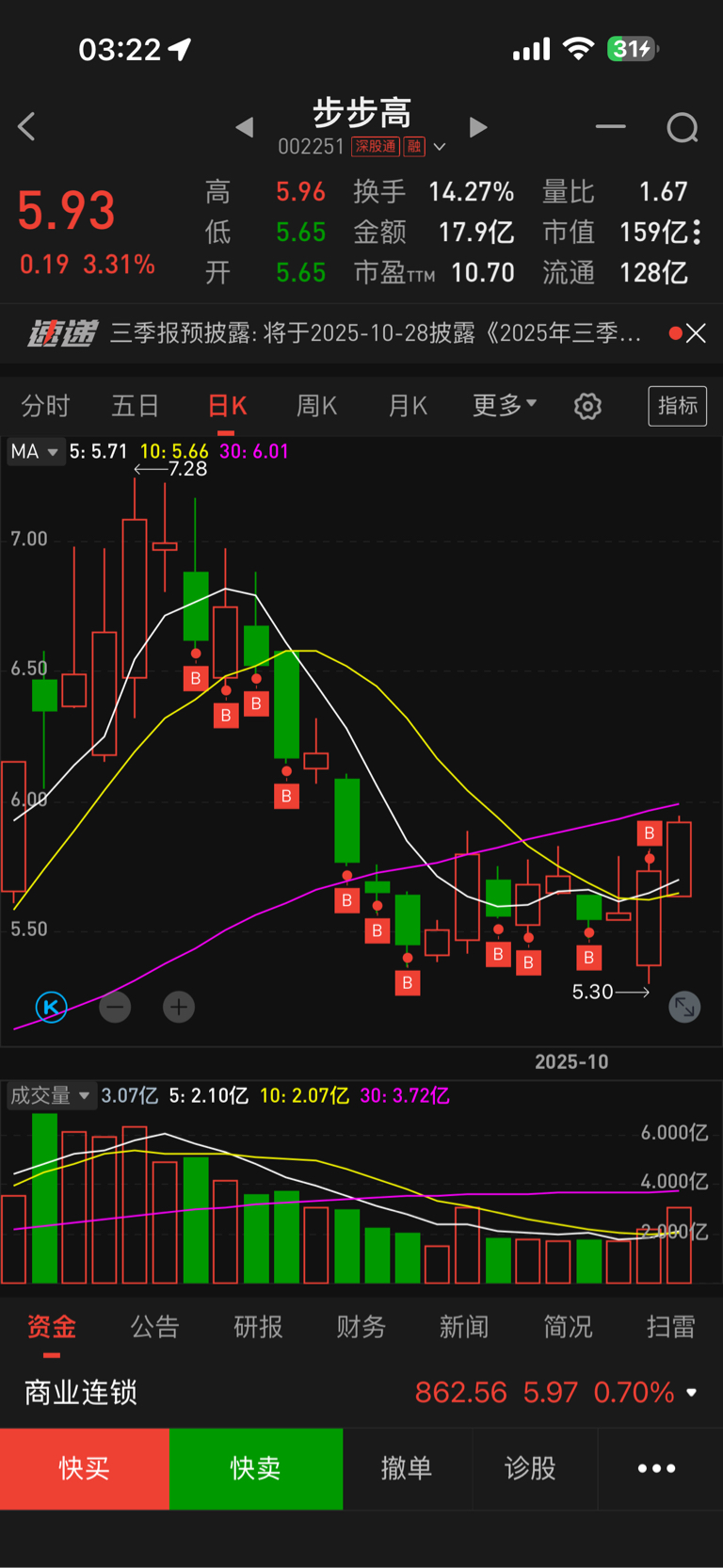Open more actions three-dot button
The height and width of the screenshot is (1568, 723).
pyautogui.click(x=657, y=1469)
